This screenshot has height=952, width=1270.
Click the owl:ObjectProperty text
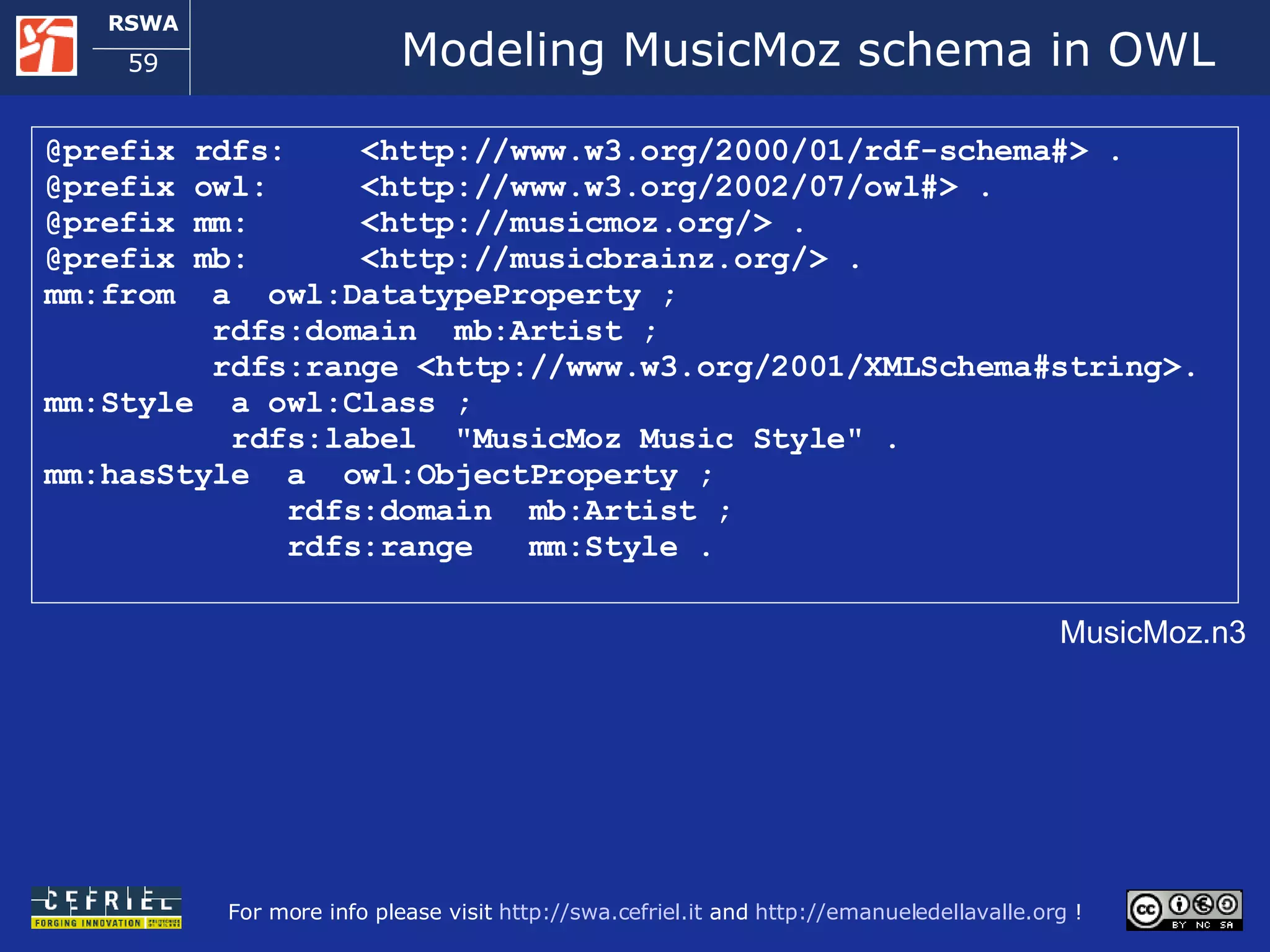click(510, 475)
